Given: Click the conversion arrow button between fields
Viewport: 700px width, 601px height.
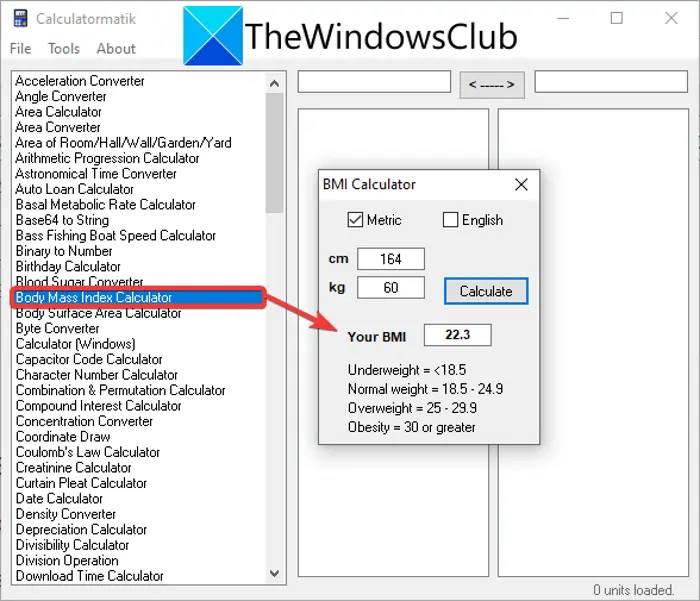Looking at the screenshot, I should coord(492,84).
